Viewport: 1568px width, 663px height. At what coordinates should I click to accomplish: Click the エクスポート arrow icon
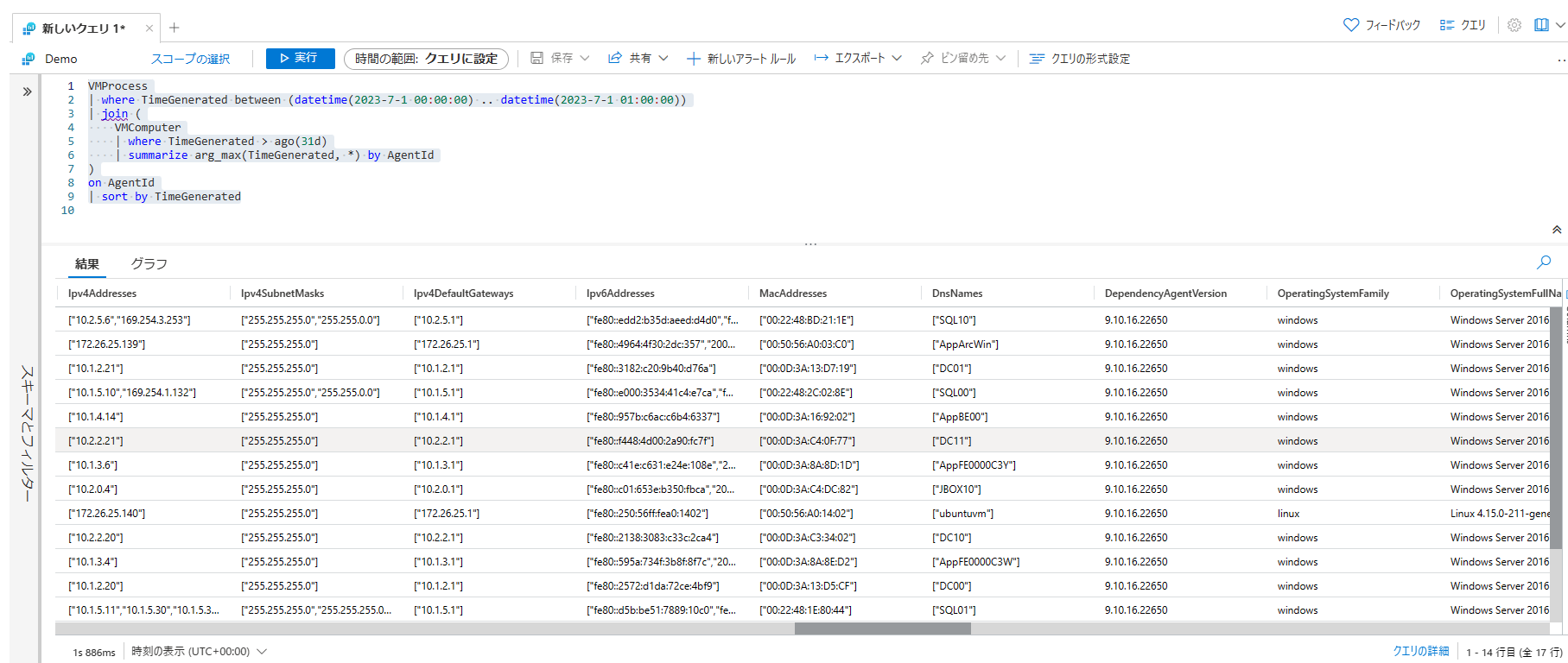822,58
